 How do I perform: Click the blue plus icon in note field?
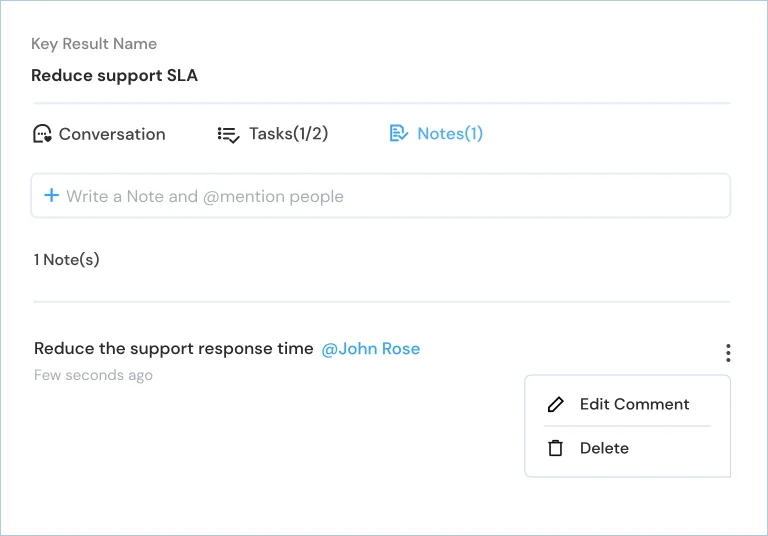tap(51, 195)
